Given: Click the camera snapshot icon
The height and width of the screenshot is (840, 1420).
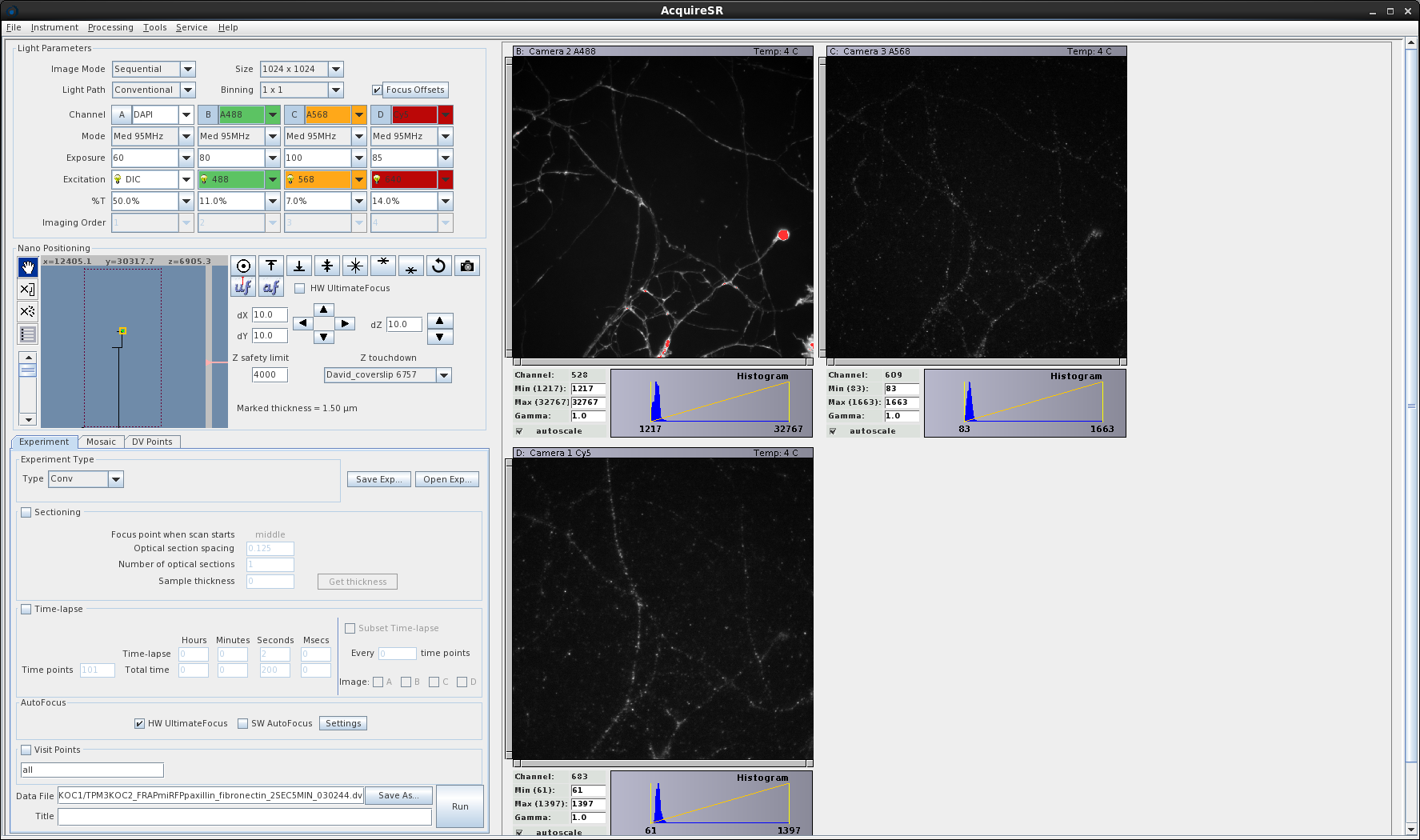Looking at the screenshot, I should (467, 266).
